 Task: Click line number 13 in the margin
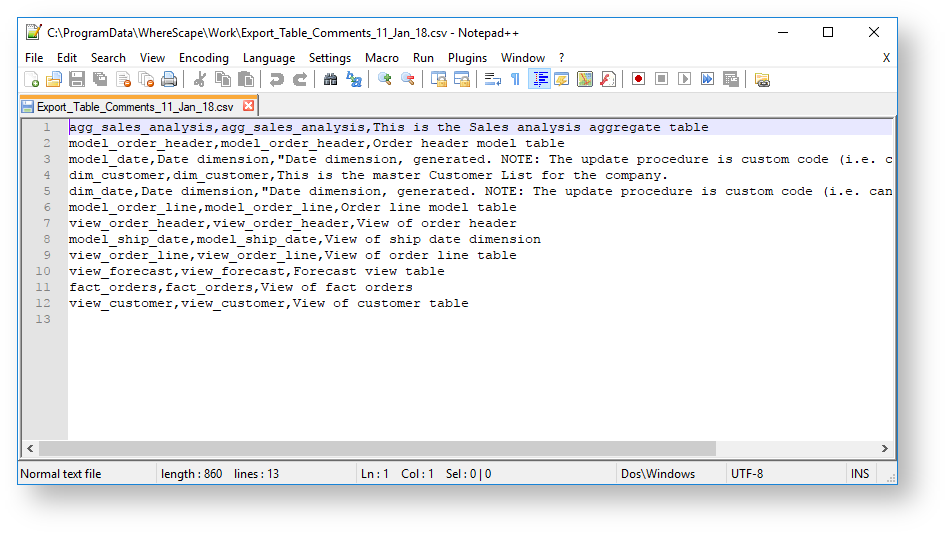43,319
